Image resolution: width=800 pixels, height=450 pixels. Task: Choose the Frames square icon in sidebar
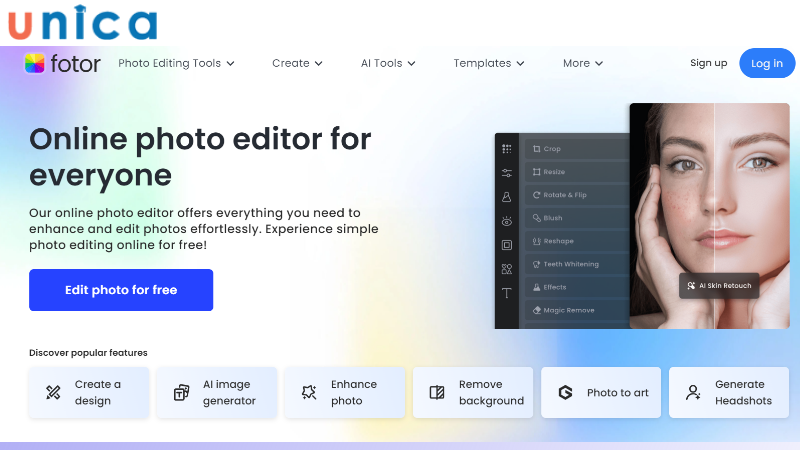[507, 245]
